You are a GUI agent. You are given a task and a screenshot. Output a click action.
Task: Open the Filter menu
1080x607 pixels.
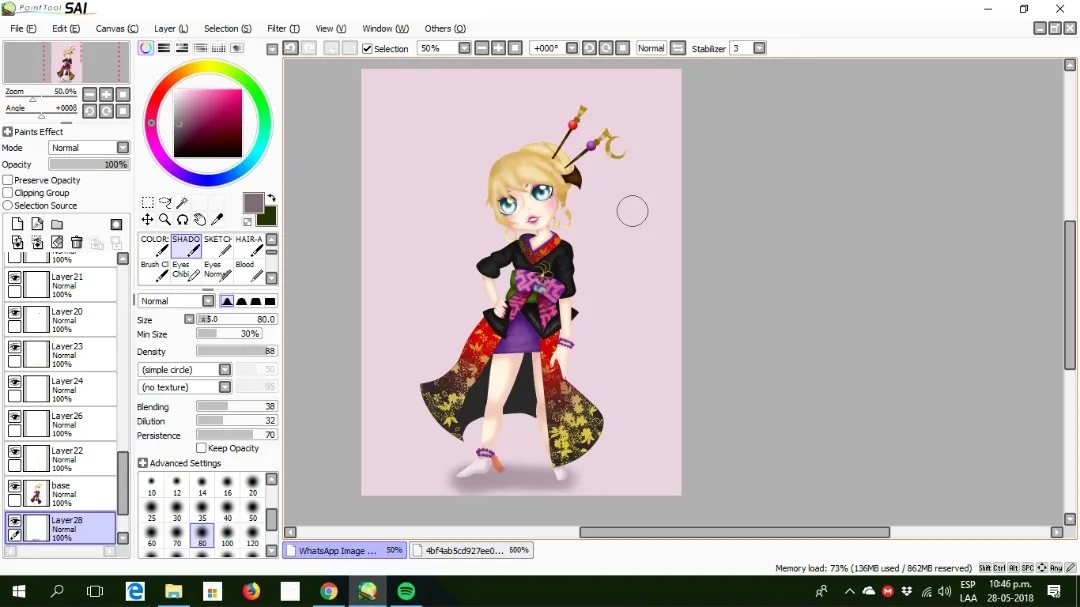[x=283, y=28]
